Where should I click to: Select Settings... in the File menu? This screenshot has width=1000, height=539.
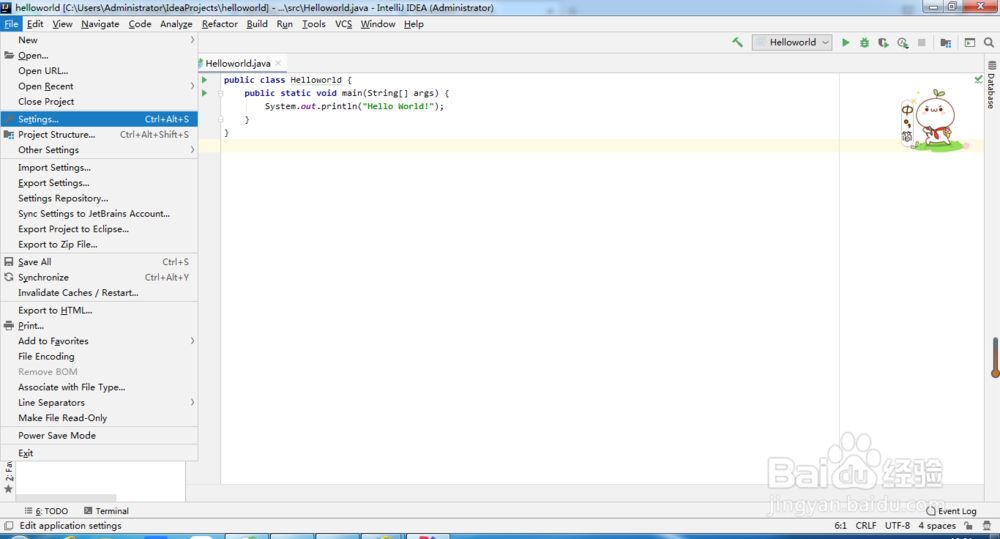click(x=99, y=119)
